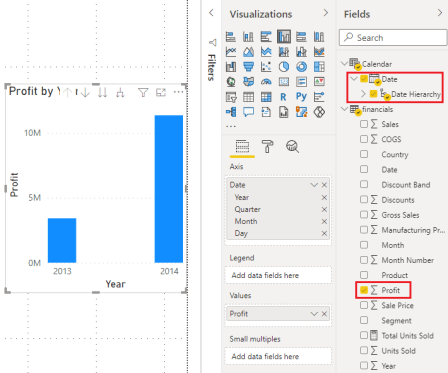This screenshot has height=373, width=448.
Task: Collapse the Fields pane
Action: pyautogui.click(x=440, y=13)
